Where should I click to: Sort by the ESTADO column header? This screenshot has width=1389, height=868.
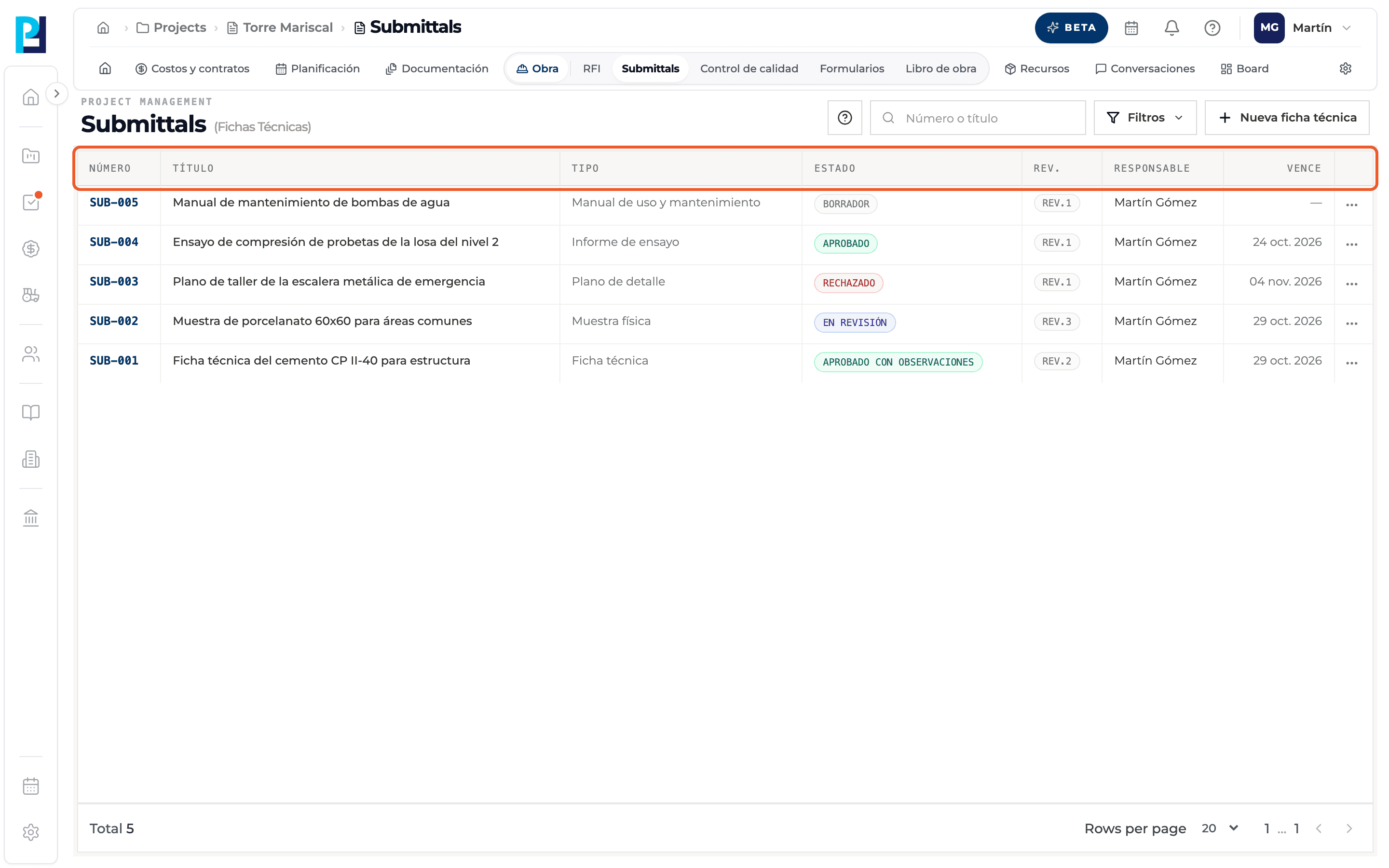(x=834, y=168)
